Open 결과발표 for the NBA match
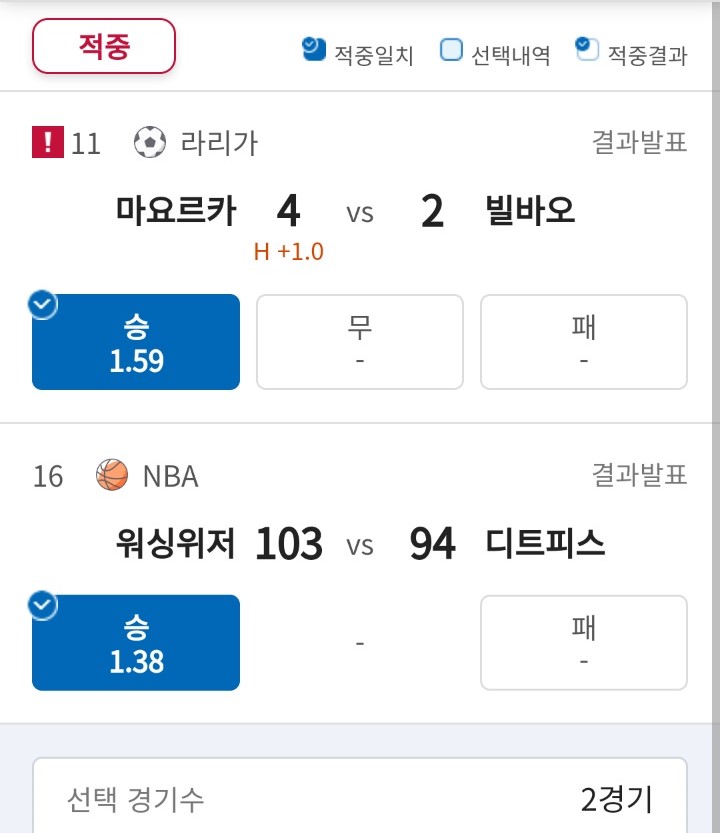 coord(639,474)
